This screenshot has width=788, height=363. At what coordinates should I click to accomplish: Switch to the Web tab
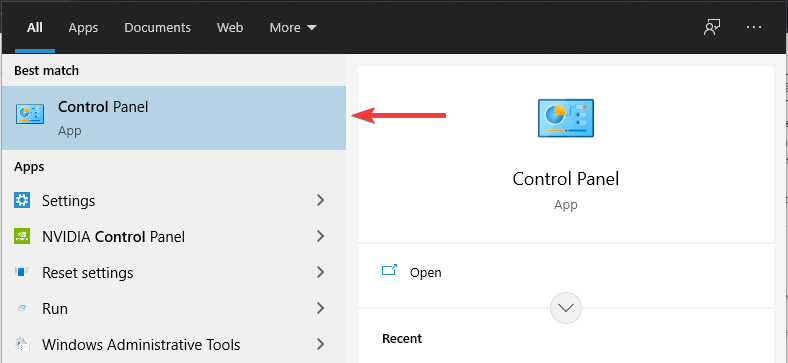pyautogui.click(x=230, y=28)
